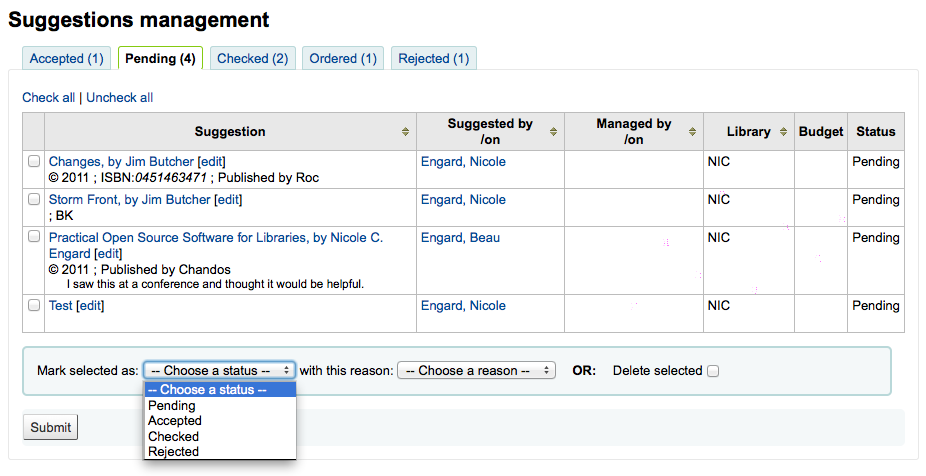The image size is (926, 476).
Task: Open edit link for Storm Front
Action: click(x=228, y=200)
